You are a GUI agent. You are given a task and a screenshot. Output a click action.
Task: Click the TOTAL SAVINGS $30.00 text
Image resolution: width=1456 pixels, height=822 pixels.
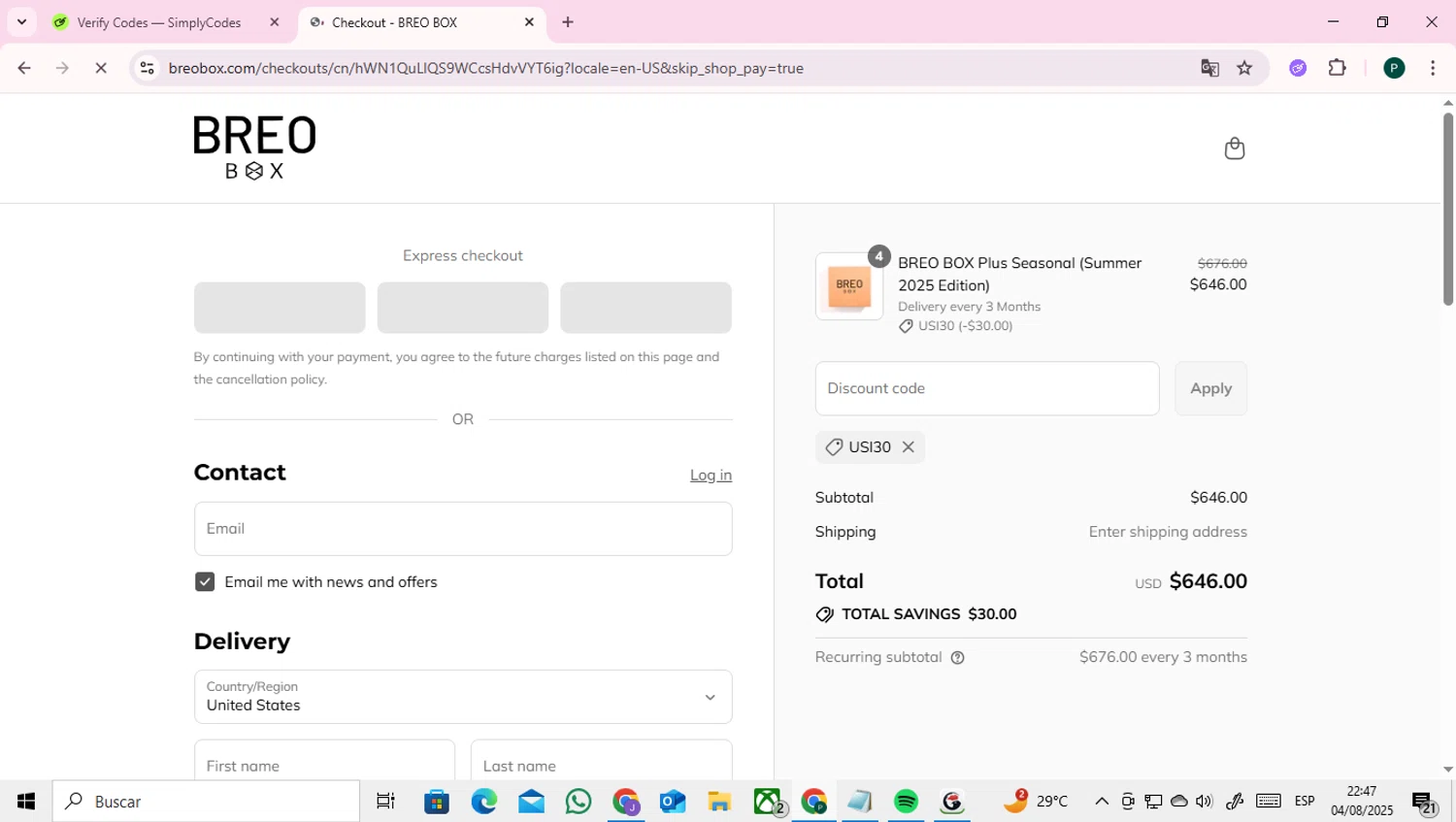coord(929,614)
